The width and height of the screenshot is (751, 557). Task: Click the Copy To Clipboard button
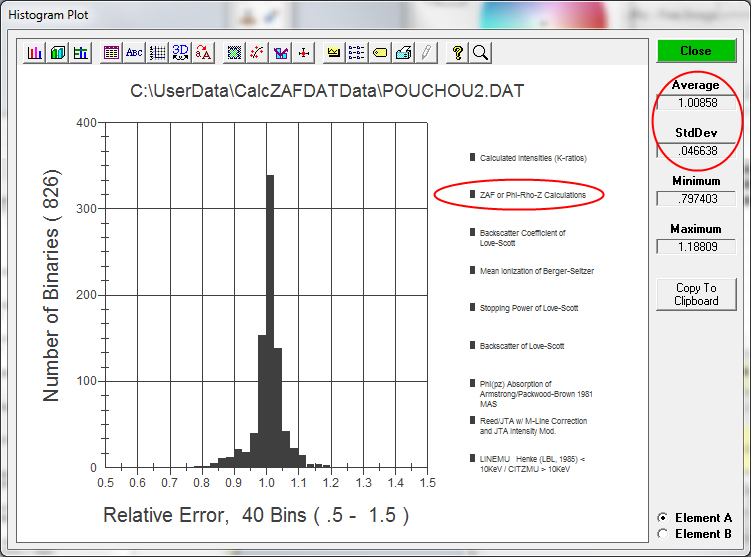(x=696, y=294)
